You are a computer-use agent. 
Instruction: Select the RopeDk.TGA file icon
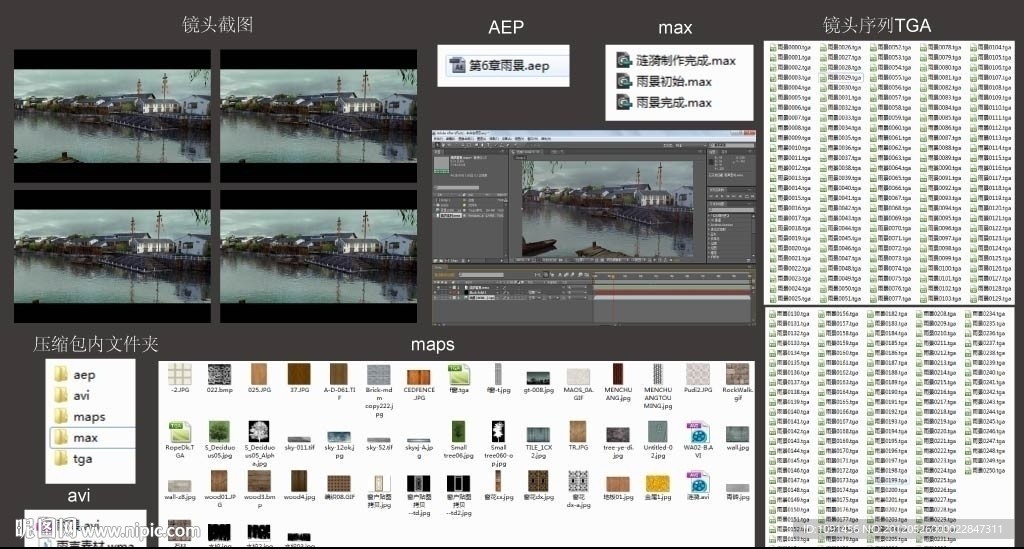click(x=180, y=433)
